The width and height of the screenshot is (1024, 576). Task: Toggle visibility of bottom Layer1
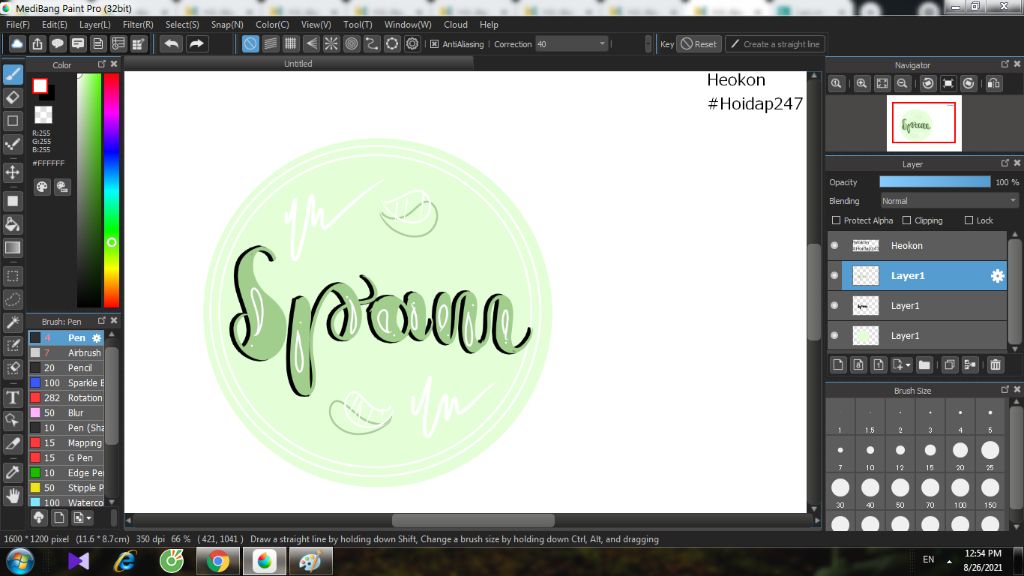click(835, 336)
